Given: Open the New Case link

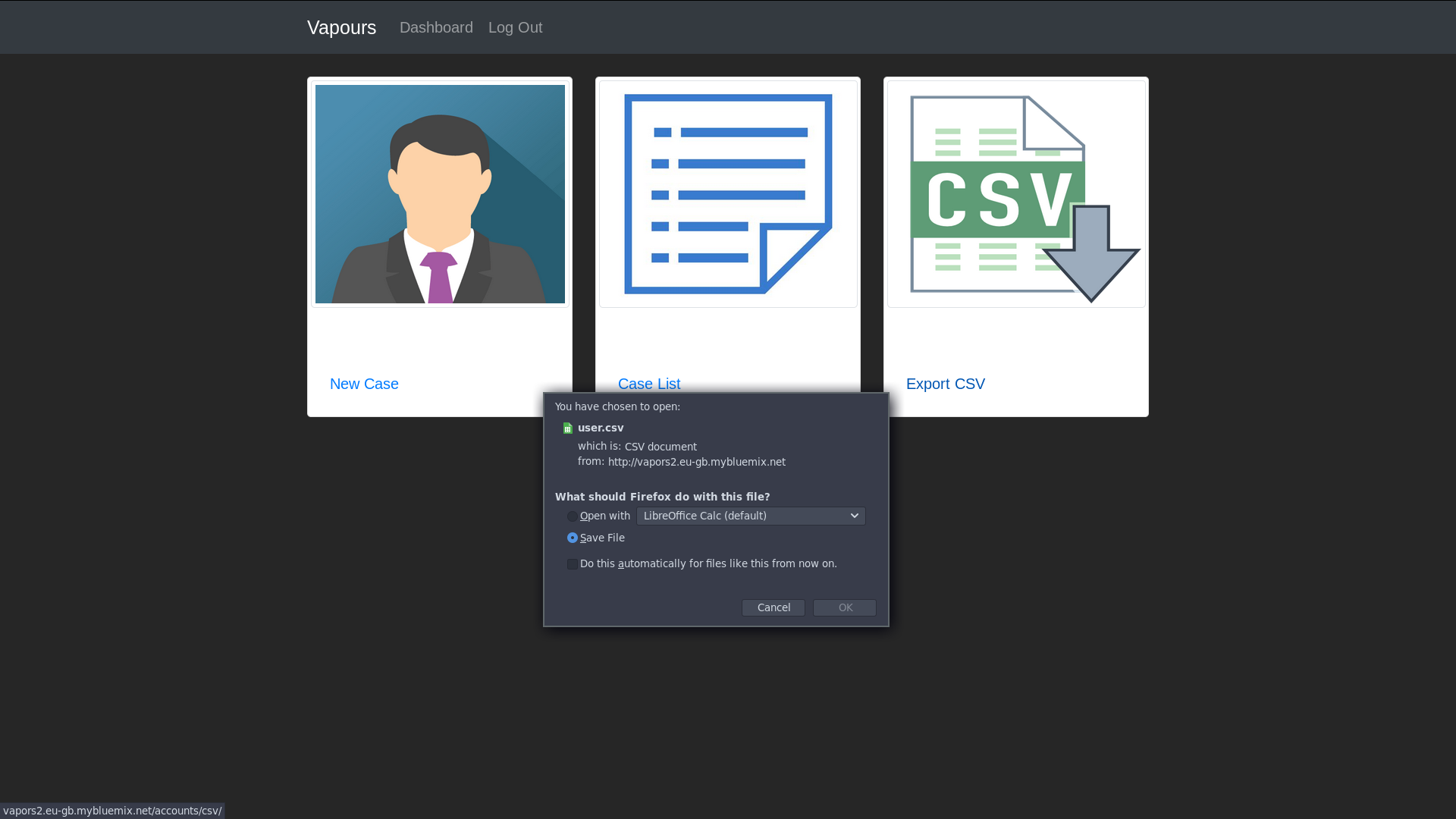Looking at the screenshot, I should point(364,384).
